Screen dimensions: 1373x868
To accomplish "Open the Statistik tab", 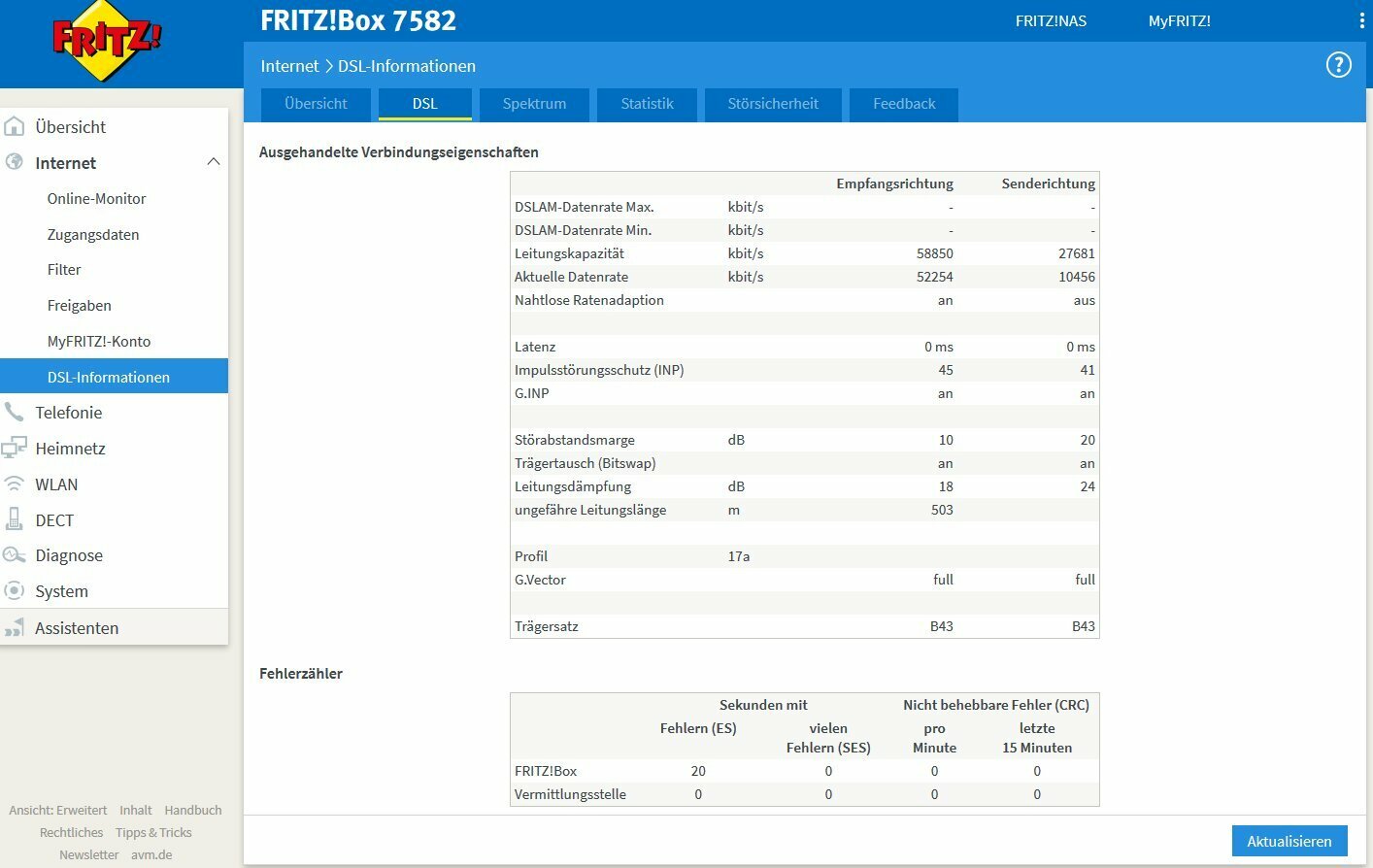I will pos(647,104).
